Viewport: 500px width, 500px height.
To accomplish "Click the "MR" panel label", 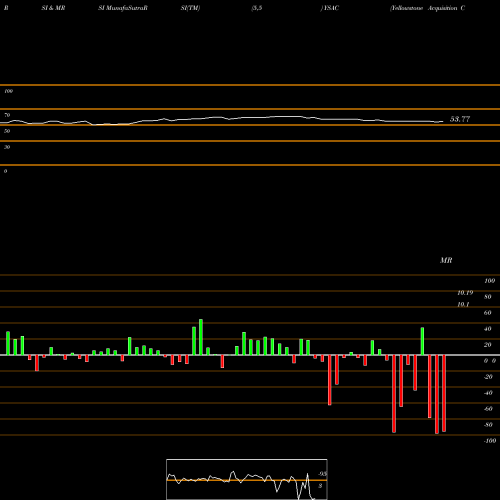I will (446, 260).
